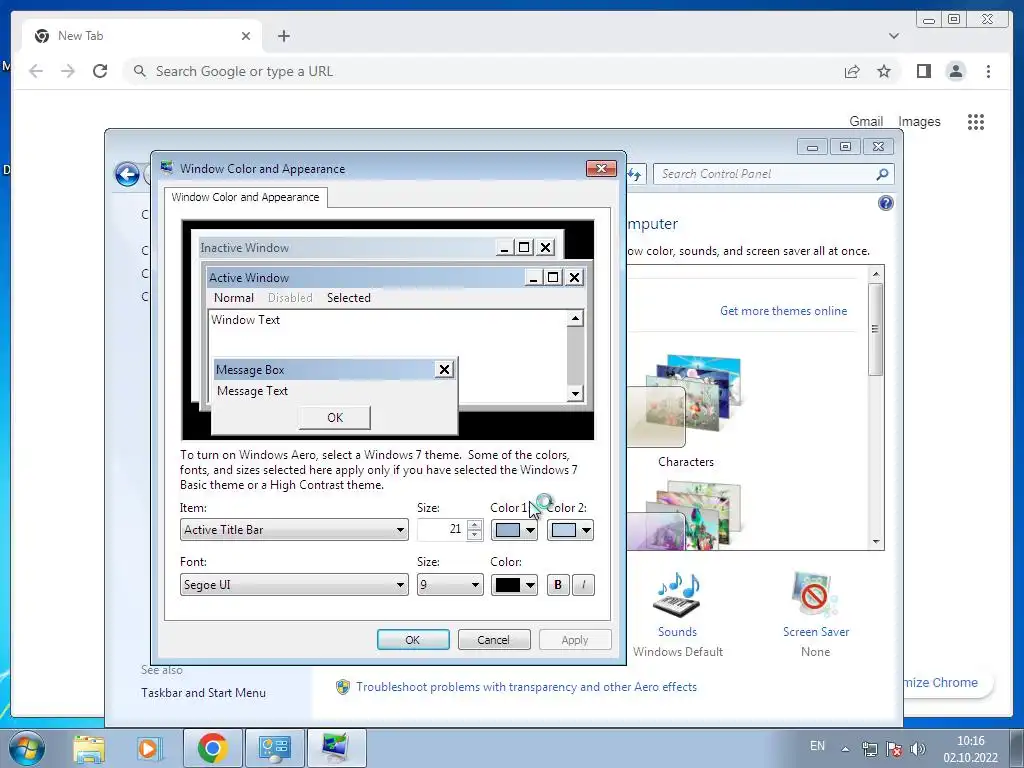Select the theme thumbnail below Characters
Viewport: 1024px width, 768px height.
pos(686,516)
